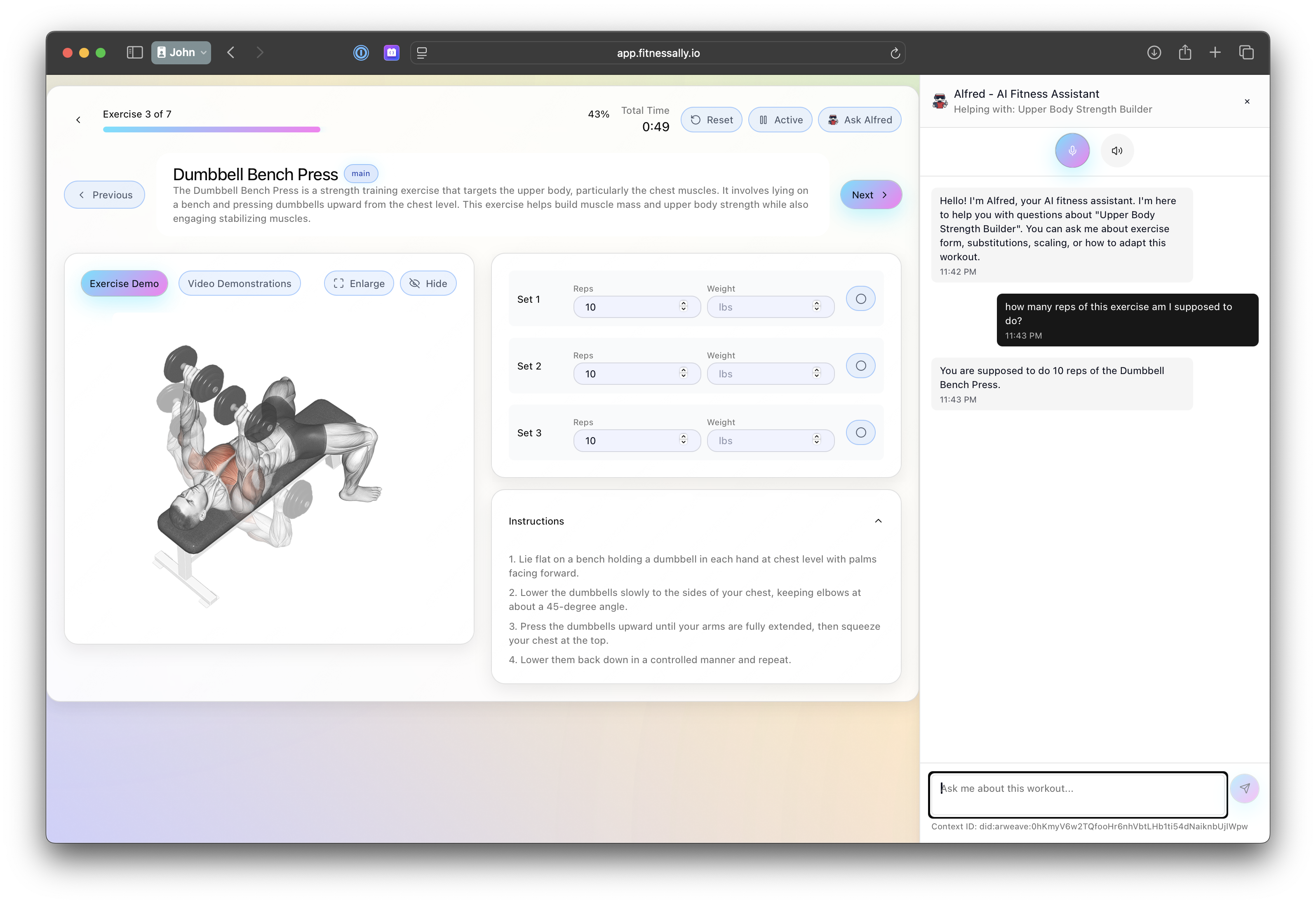
Task: Reload the page in the address bar
Action: [895, 53]
